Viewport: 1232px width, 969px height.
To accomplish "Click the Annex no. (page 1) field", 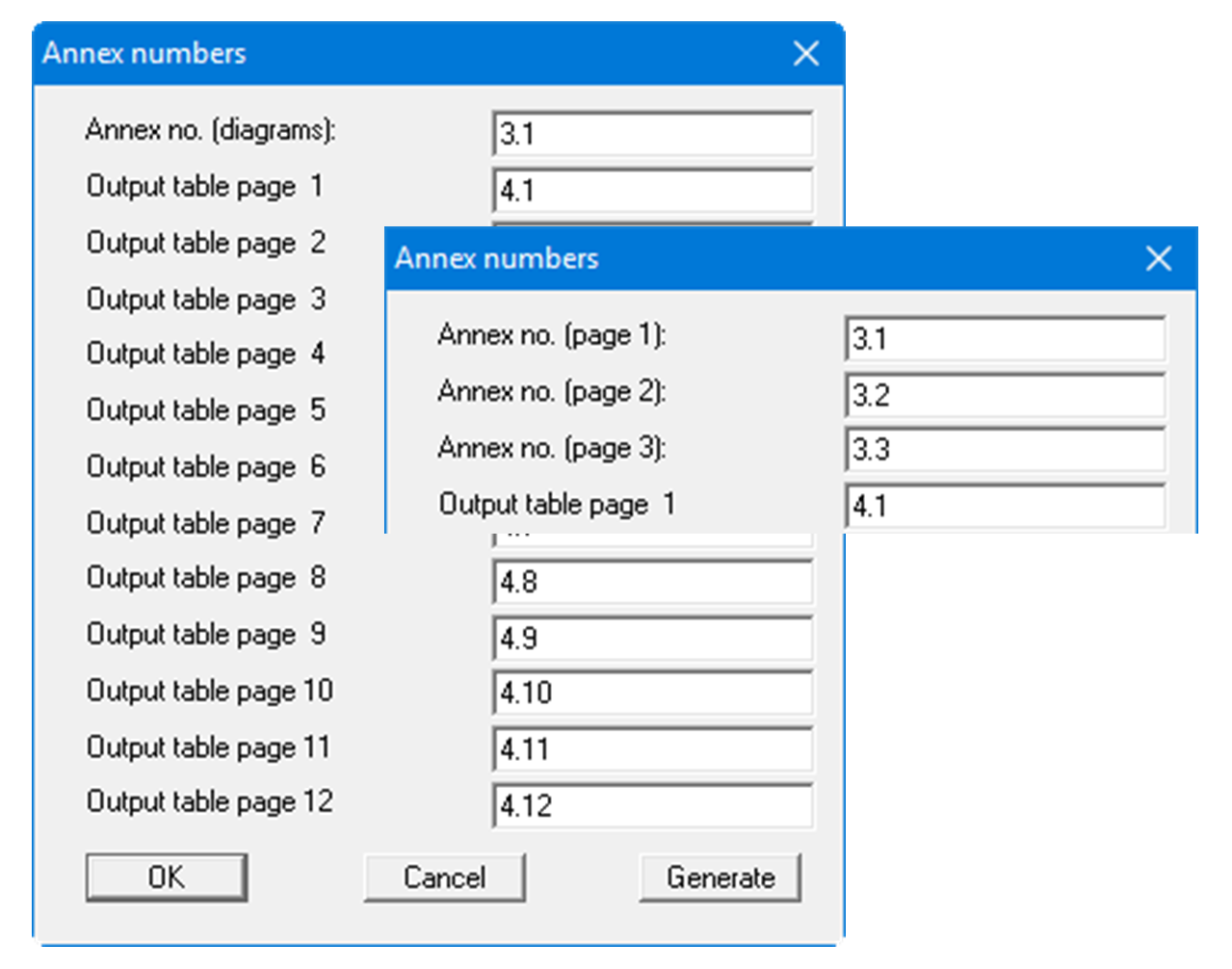I will 1006,338.
